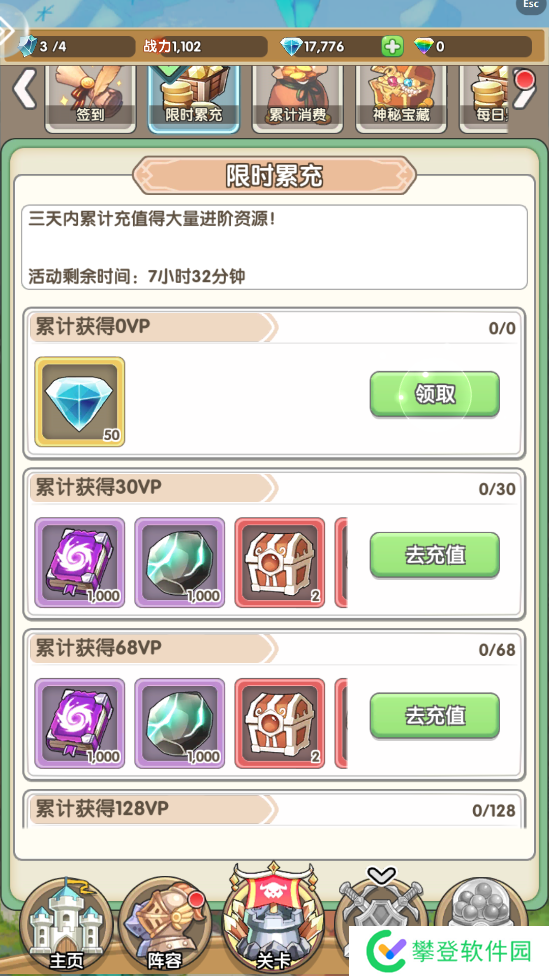The image size is (549, 976).
Task: Switch to the 签到 tab
Action: click(91, 98)
